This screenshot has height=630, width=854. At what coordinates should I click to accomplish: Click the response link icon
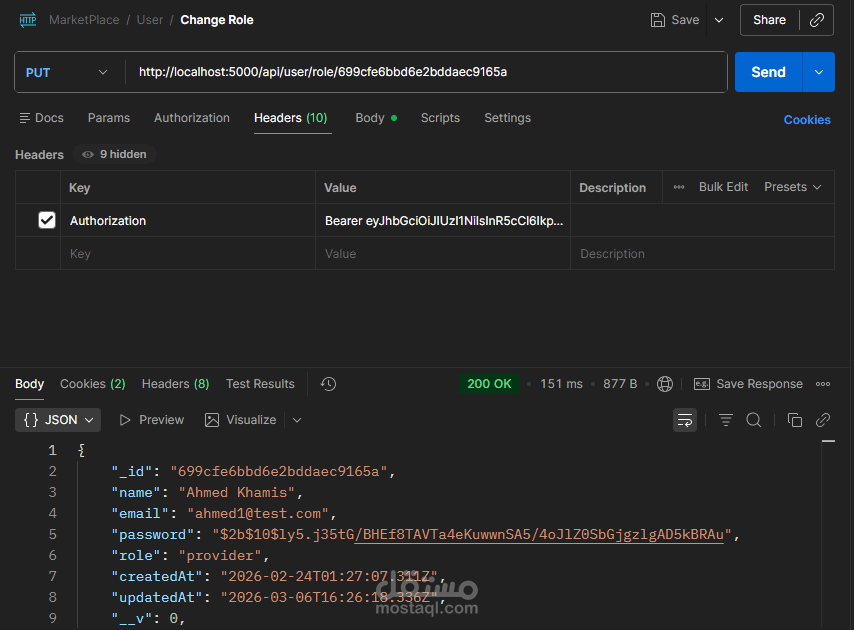(823, 420)
